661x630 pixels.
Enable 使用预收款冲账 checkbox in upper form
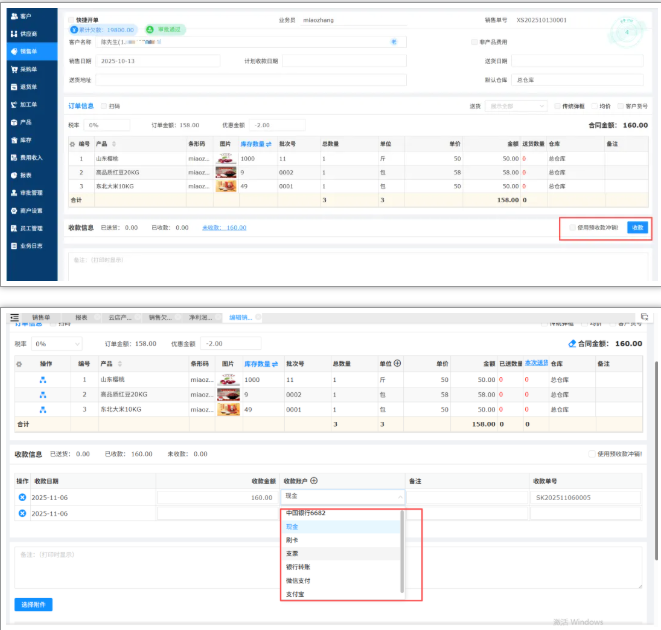click(x=570, y=227)
